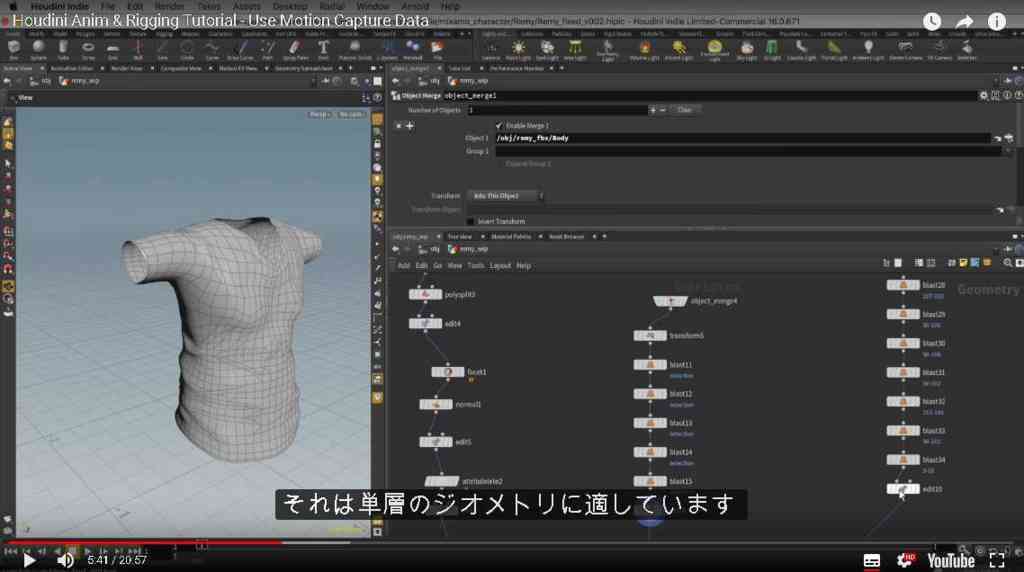Image resolution: width=1024 pixels, height=572 pixels.
Task: Open the Persp viewport camera menu
Action: coord(319,114)
